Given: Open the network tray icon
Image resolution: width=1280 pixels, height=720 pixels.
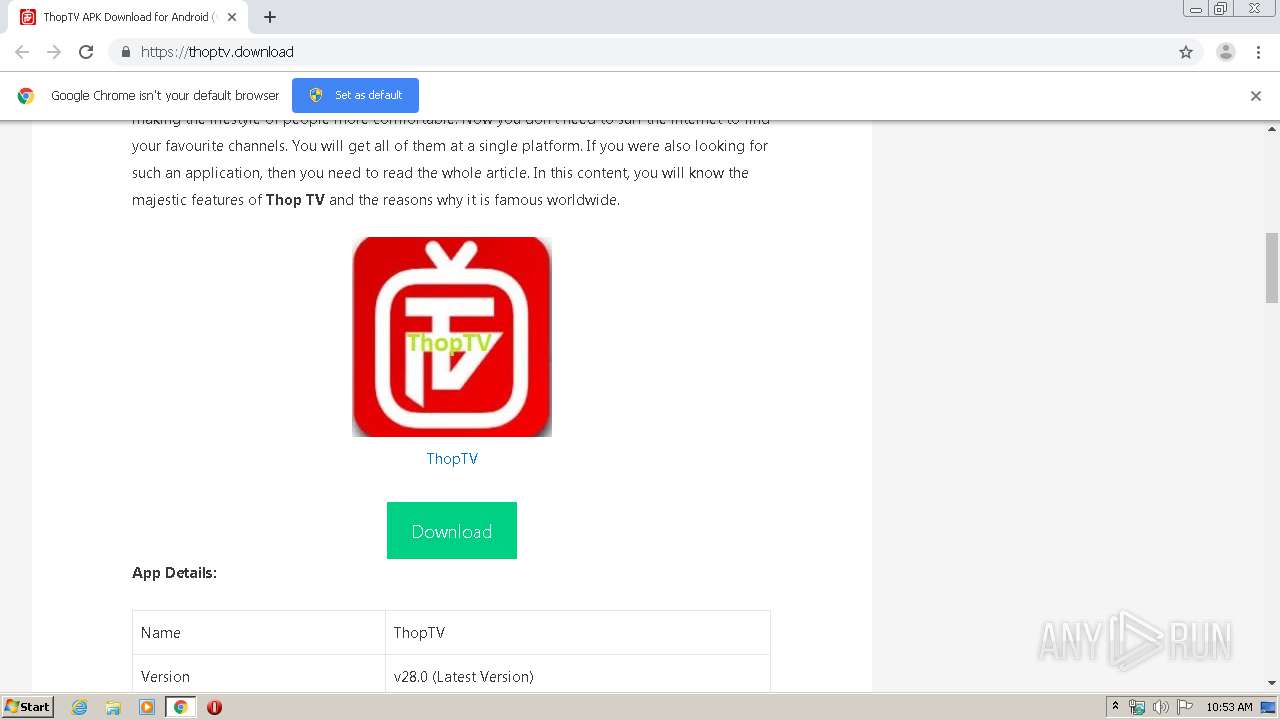Looking at the screenshot, I should (x=1137, y=707).
